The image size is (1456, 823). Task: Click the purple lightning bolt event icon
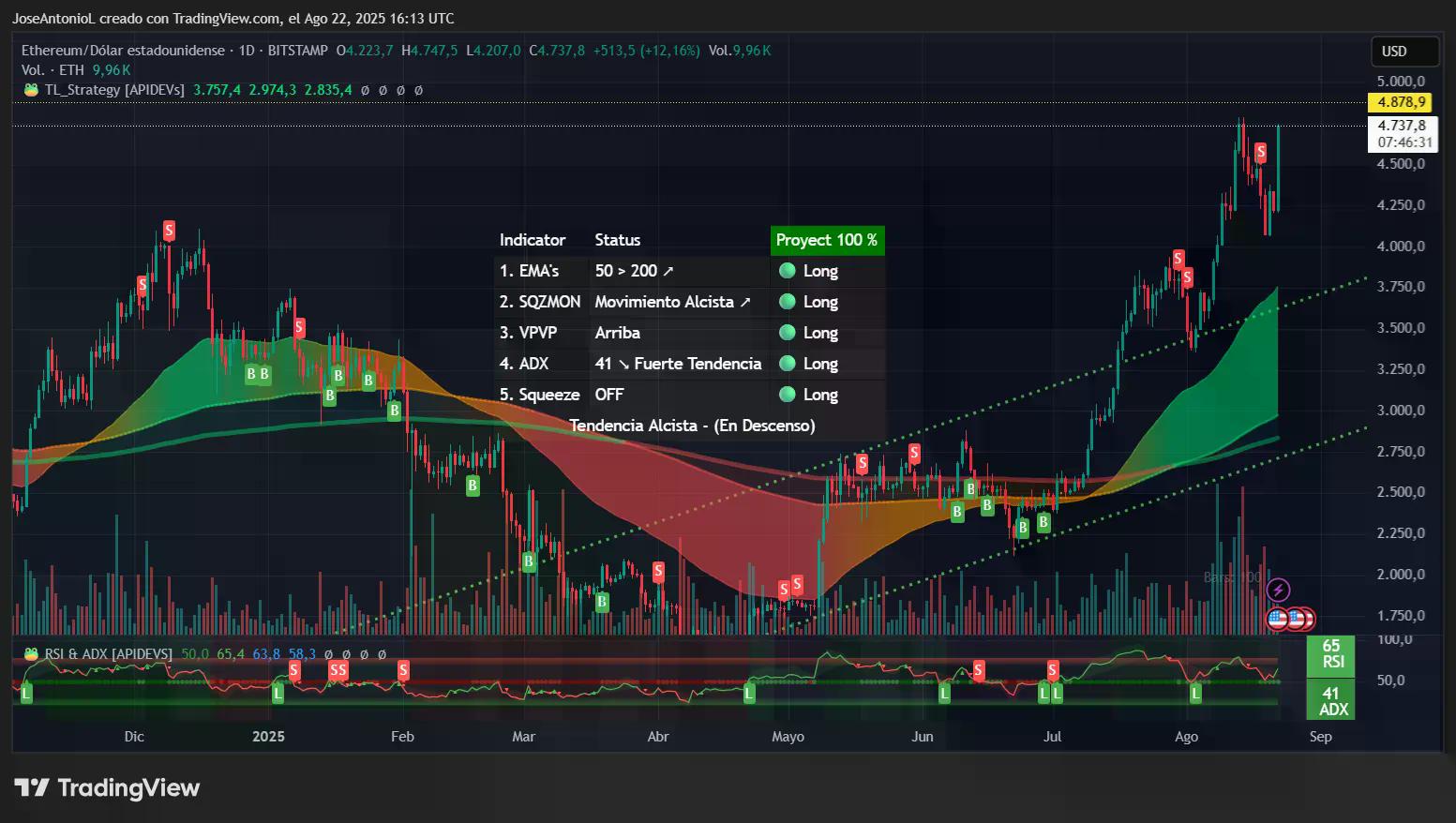click(1279, 590)
